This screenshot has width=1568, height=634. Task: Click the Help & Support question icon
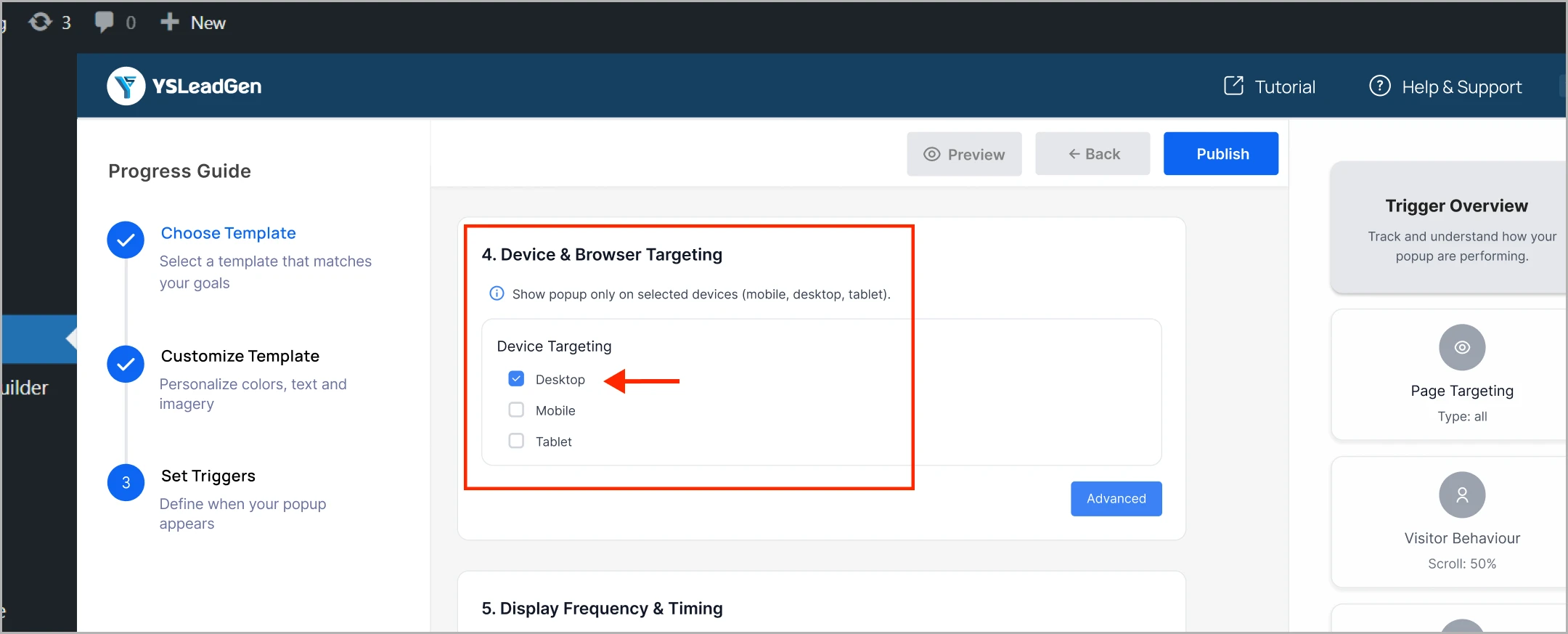(1379, 86)
